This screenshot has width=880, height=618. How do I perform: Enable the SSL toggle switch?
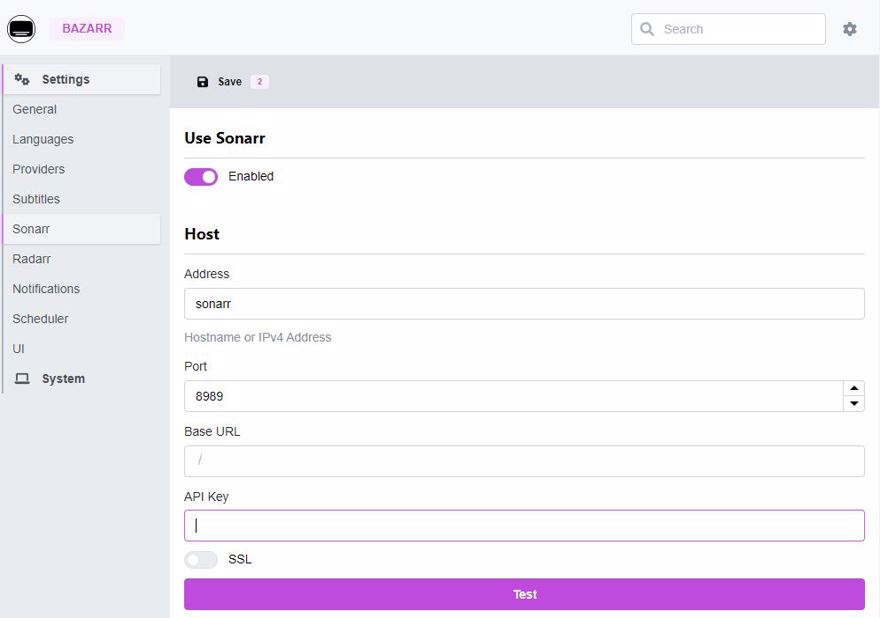201,560
